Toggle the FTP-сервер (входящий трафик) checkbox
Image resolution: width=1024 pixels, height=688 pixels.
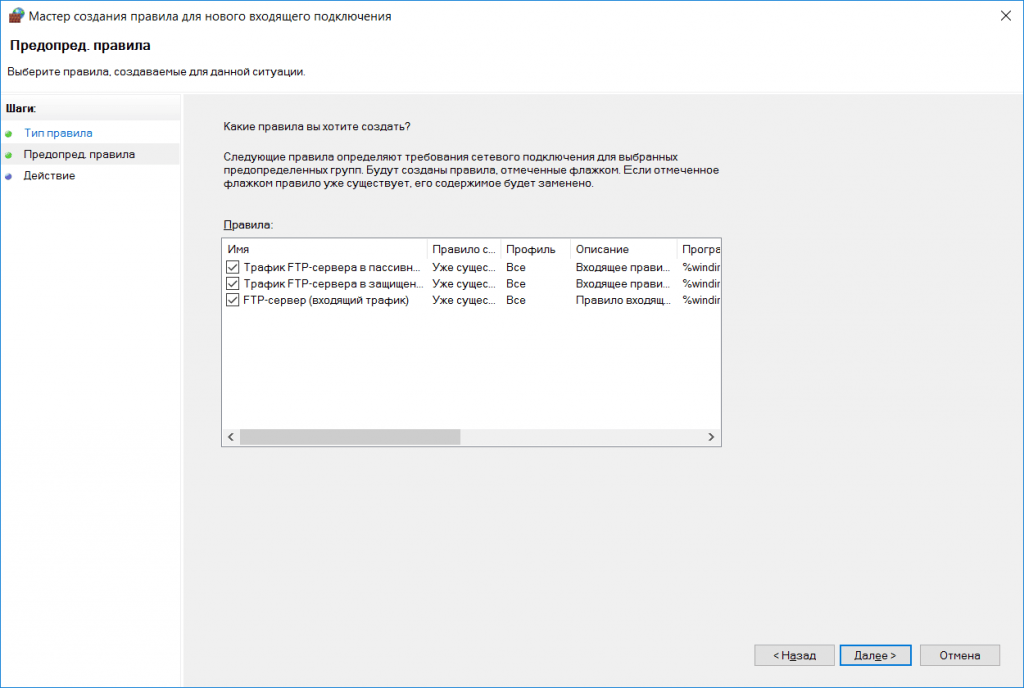click(232, 300)
